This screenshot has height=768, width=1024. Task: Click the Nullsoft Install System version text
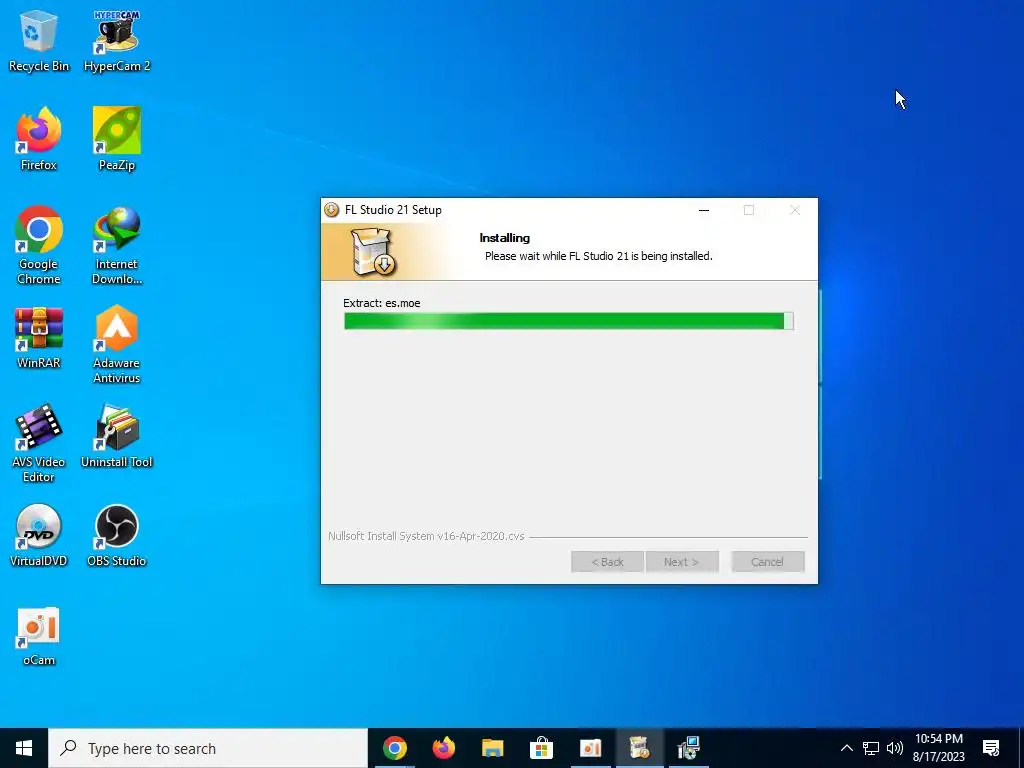point(426,536)
